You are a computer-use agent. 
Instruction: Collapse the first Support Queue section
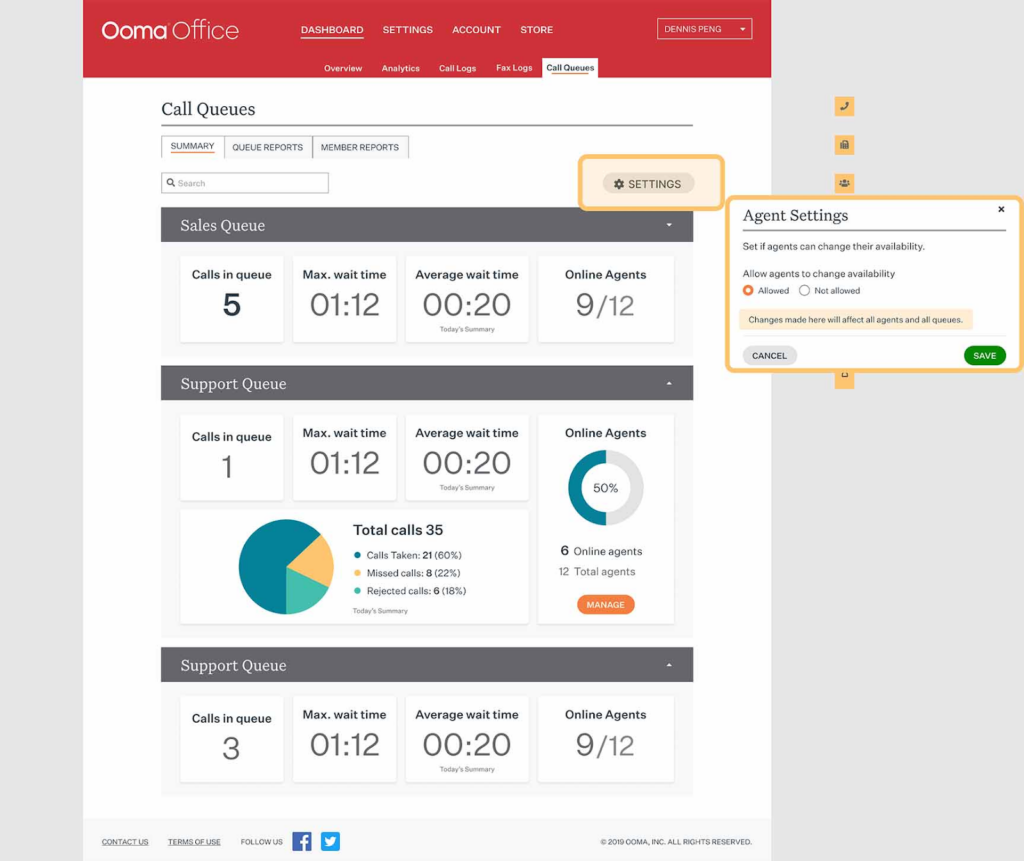coord(668,382)
